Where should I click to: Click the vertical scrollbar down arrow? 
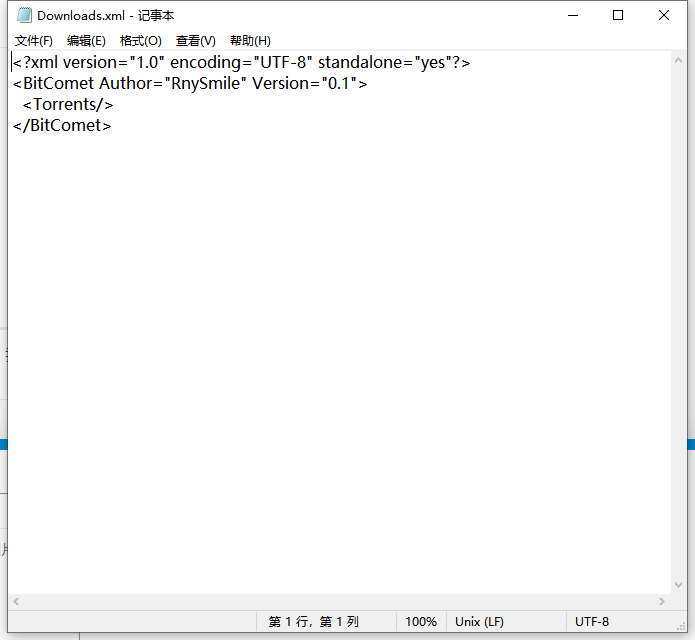[x=679, y=584]
